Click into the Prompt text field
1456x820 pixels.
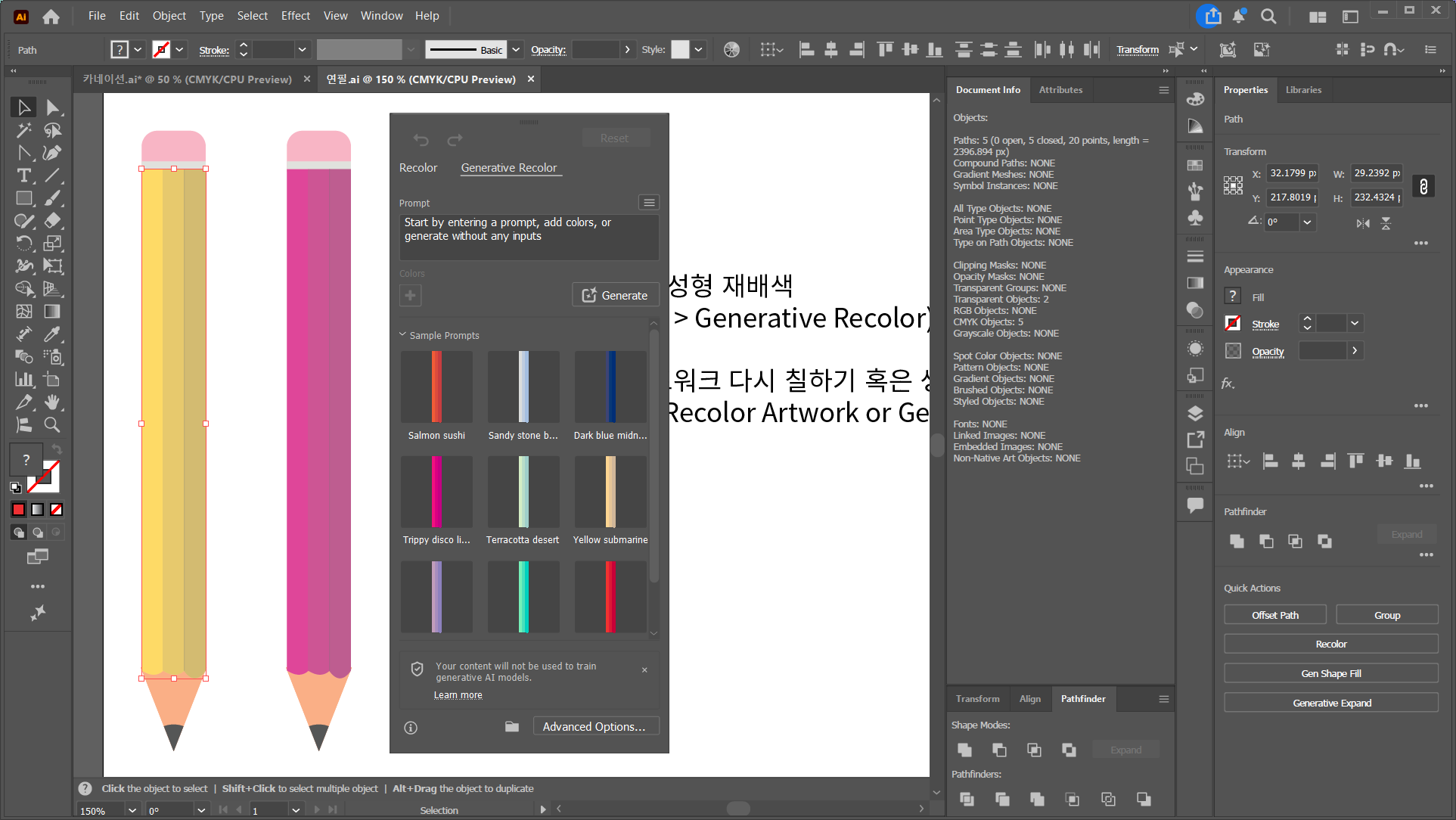pyautogui.click(x=528, y=238)
